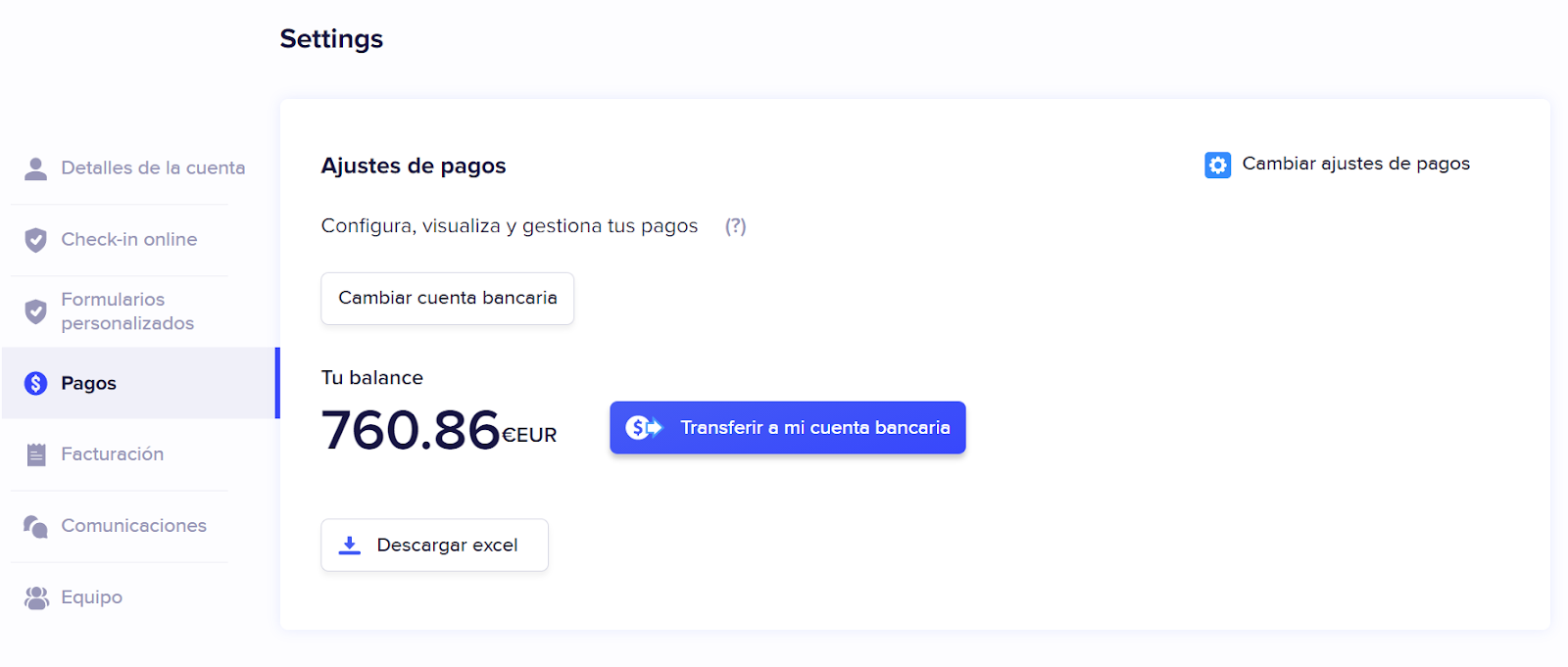Viewport: 1568px width, 667px height.
Task: Open the Comunicaciones settings page
Action: pos(134,526)
